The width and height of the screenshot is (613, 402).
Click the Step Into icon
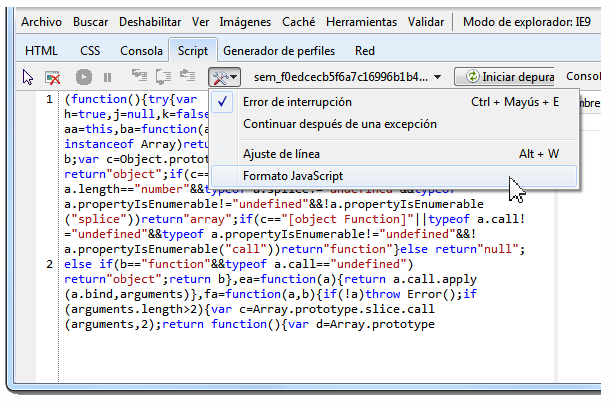[x=139, y=76]
